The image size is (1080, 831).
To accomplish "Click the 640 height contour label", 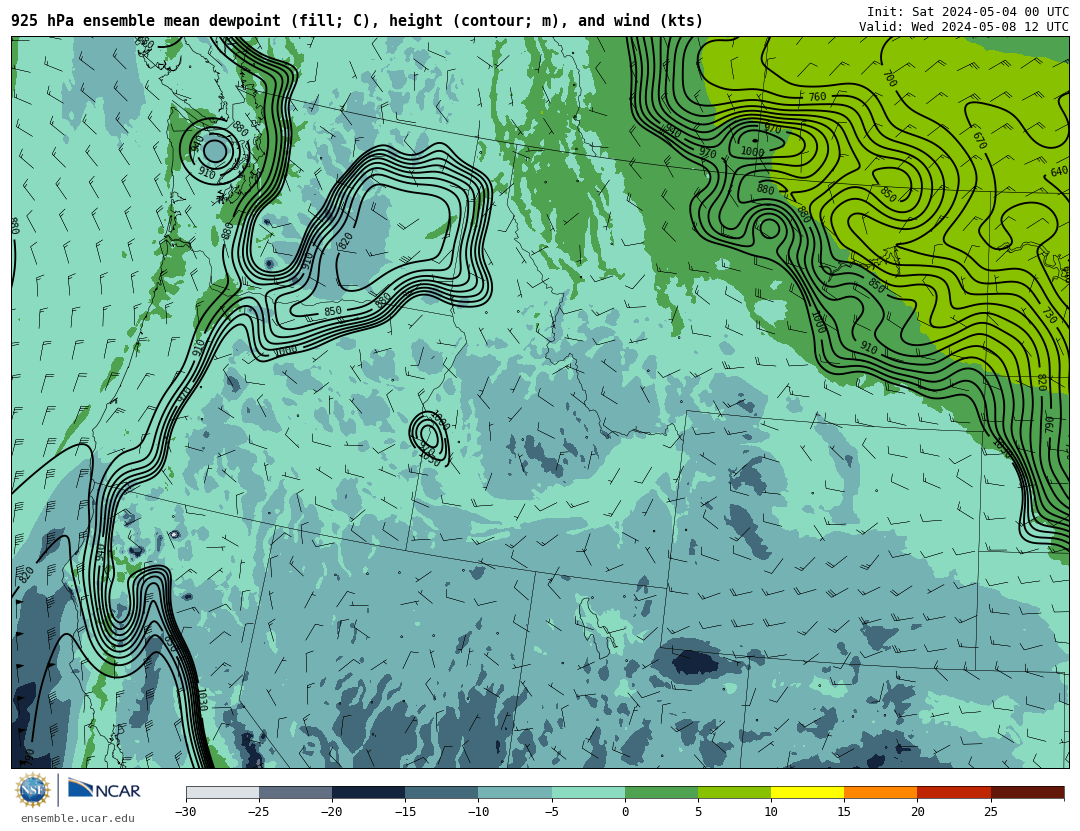I will [x=1059, y=171].
